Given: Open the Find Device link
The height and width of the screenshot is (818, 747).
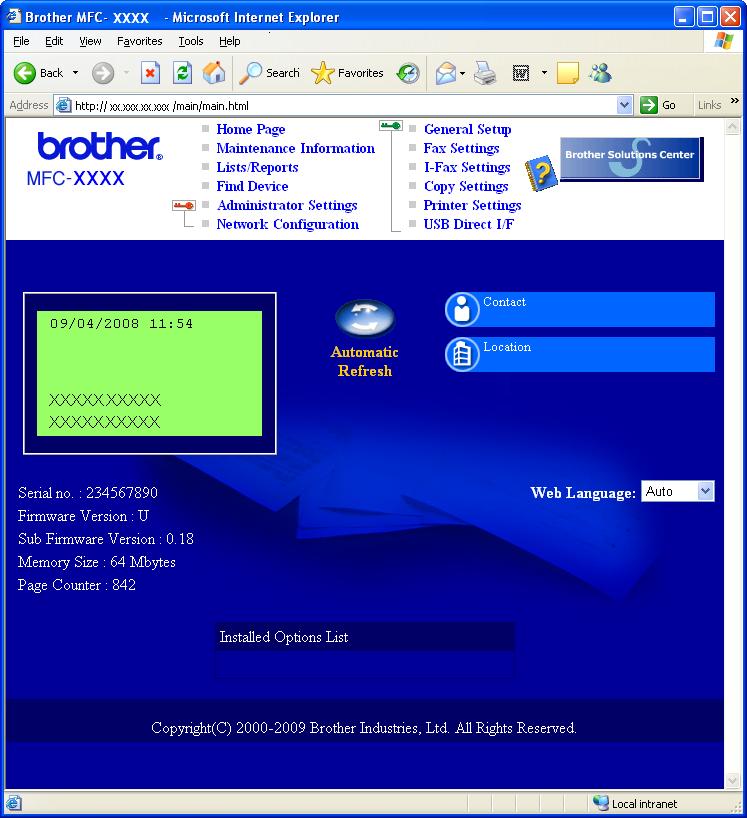Looking at the screenshot, I should click(x=252, y=186).
